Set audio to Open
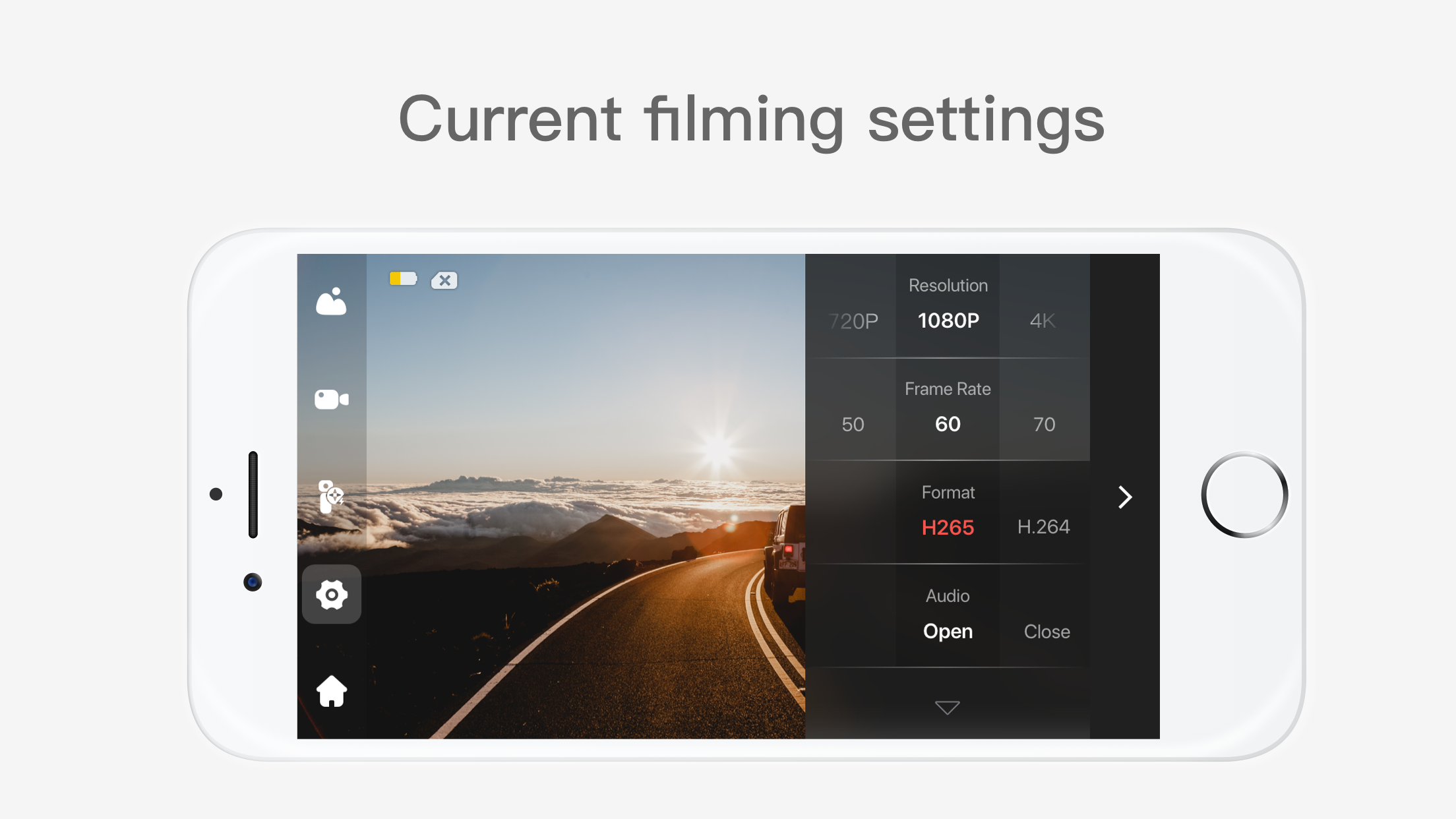1456x819 pixels. (x=948, y=631)
